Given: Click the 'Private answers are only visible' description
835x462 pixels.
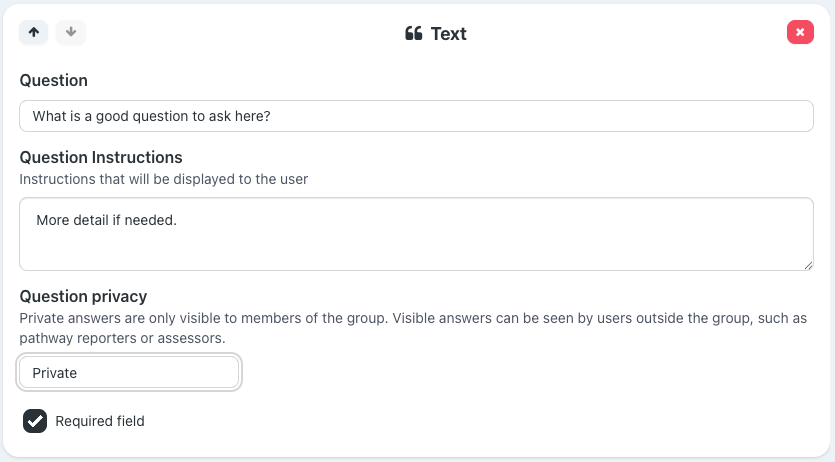Looking at the screenshot, I should pyautogui.click(x=200, y=318).
